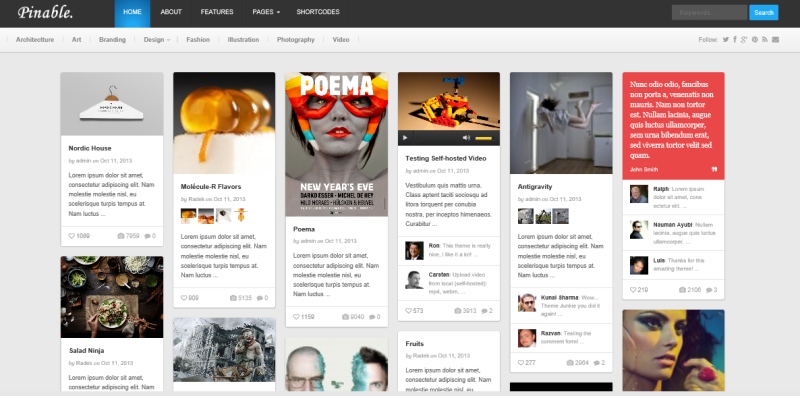
Task: Seek in the video progress bar
Action: point(436,138)
